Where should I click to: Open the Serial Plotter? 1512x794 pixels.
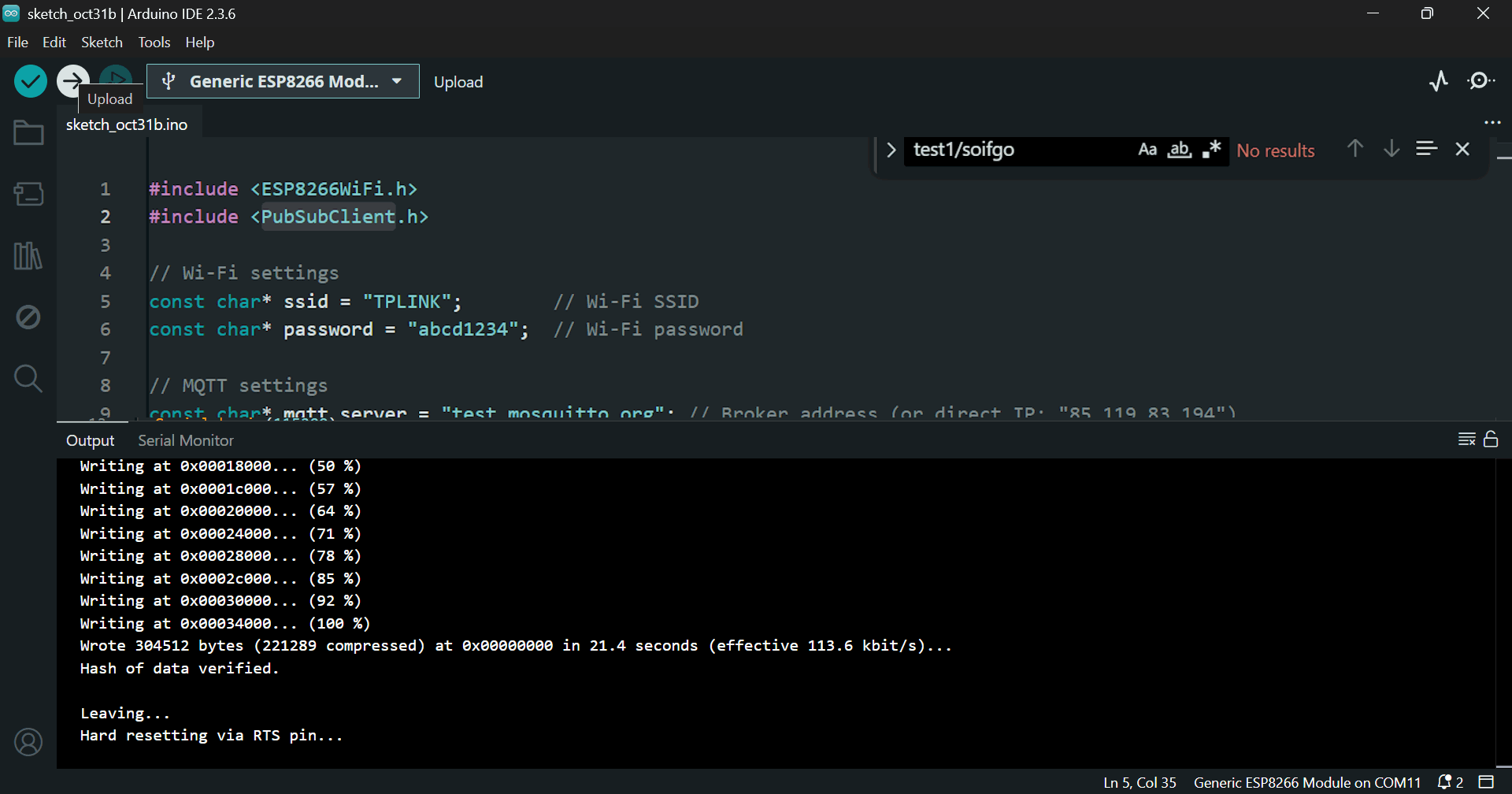pyautogui.click(x=1439, y=81)
